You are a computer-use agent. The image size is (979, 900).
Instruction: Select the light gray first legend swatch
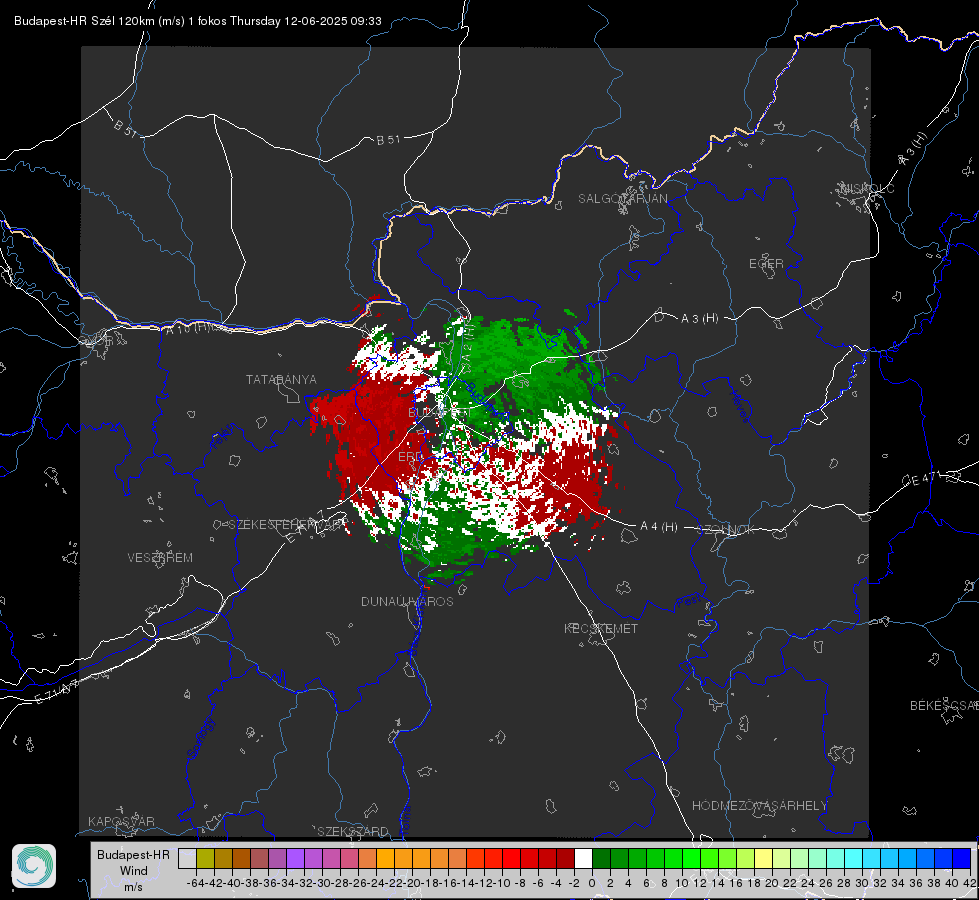point(187,859)
